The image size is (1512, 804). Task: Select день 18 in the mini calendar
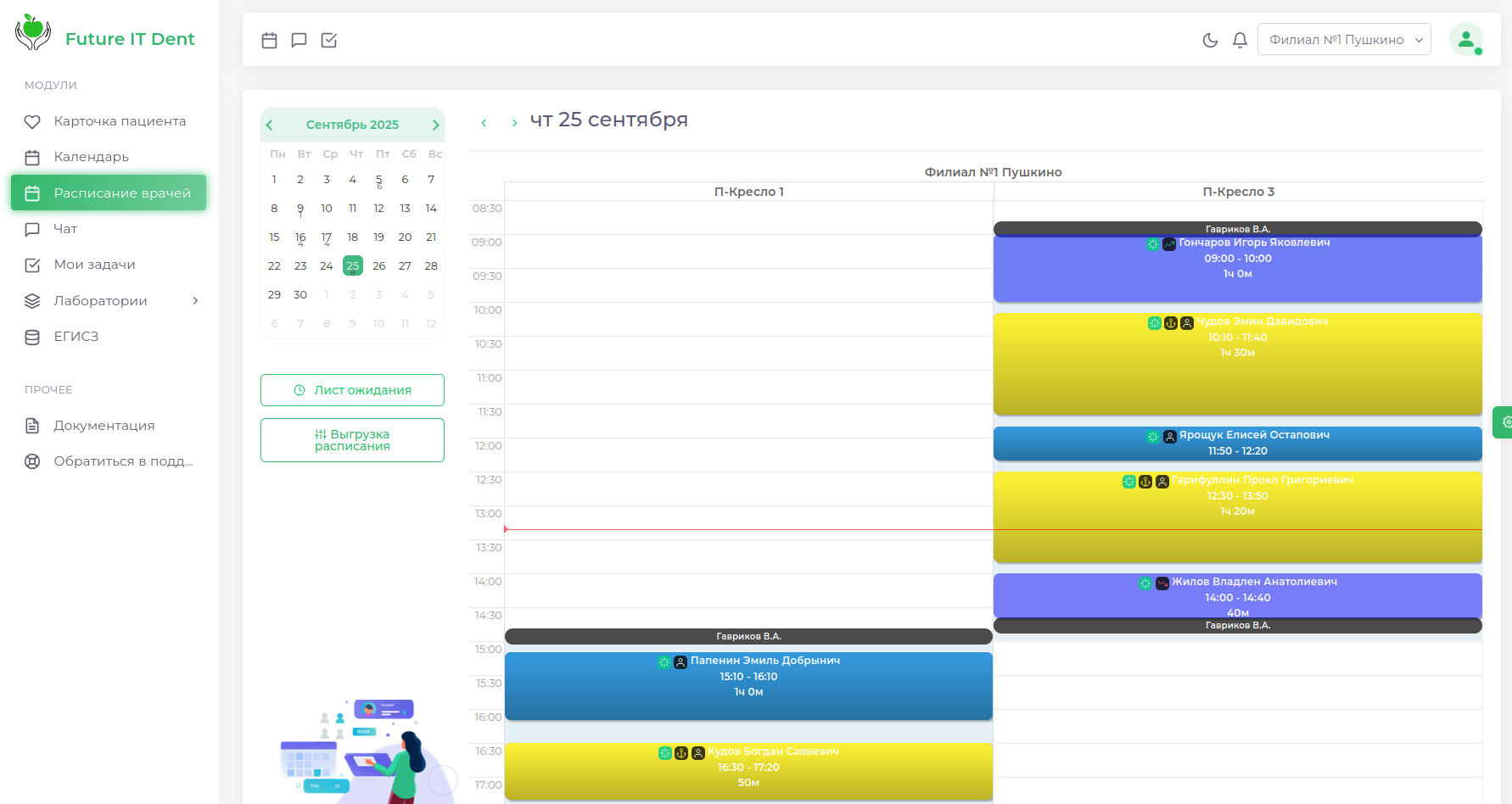(352, 237)
